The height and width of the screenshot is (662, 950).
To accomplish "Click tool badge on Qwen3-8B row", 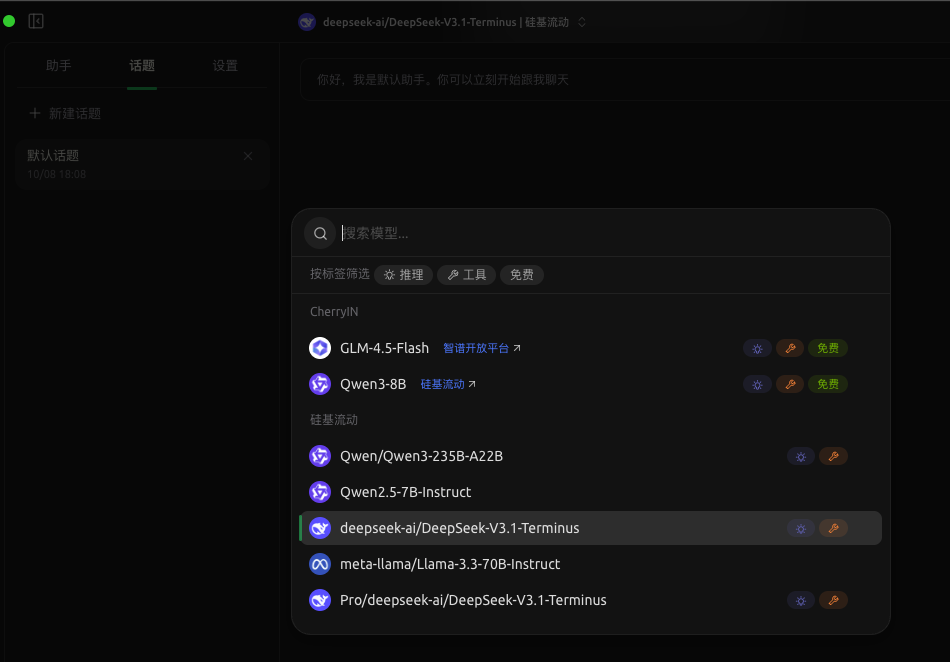I will (790, 384).
